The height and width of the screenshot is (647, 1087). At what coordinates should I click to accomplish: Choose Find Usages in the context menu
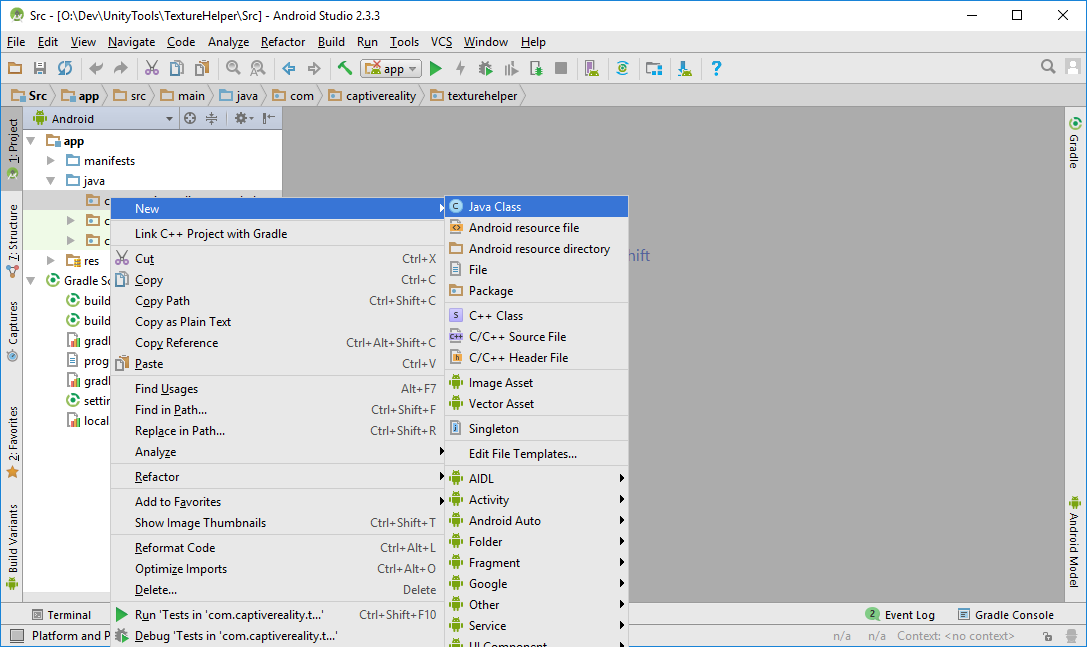277,389
